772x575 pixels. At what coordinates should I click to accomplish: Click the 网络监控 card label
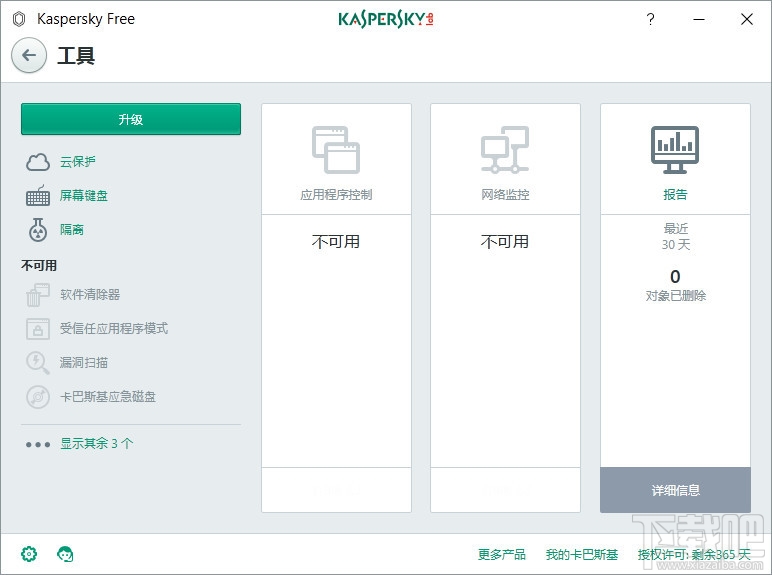point(505,194)
